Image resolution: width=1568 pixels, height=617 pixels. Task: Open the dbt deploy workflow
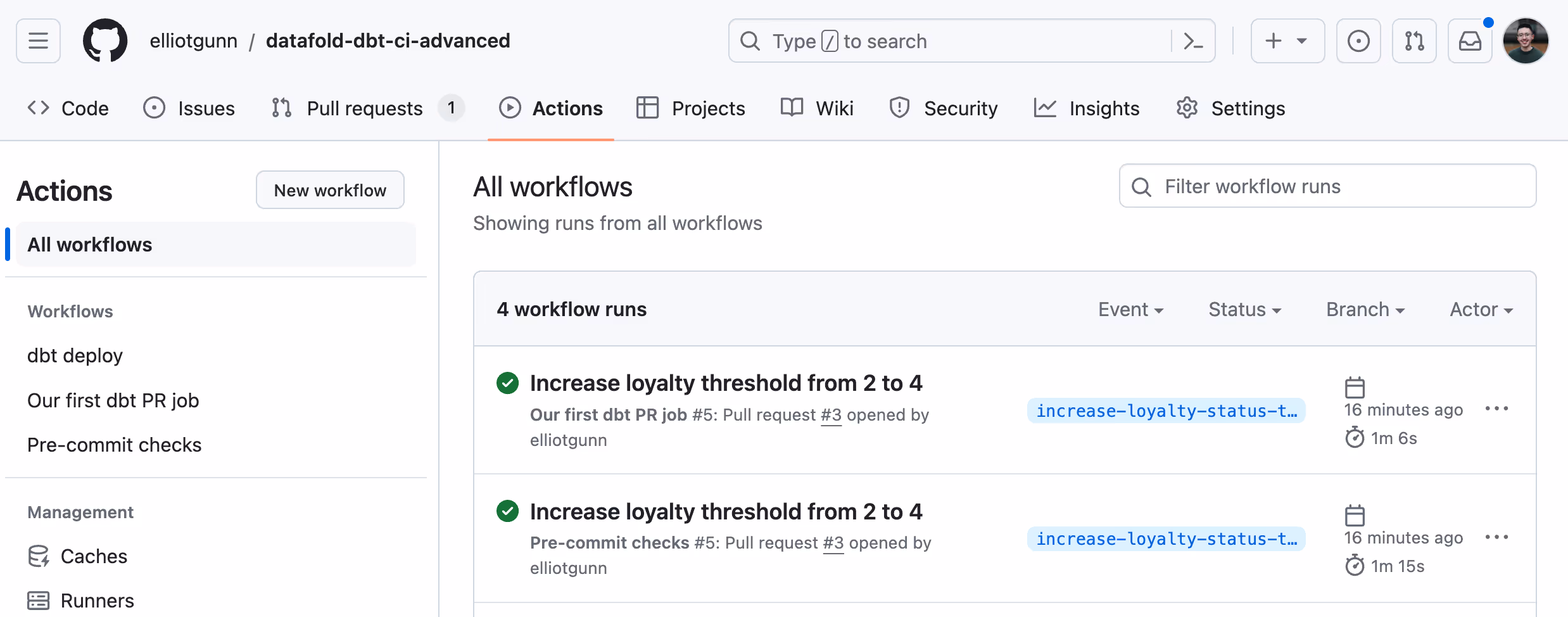coord(75,355)
